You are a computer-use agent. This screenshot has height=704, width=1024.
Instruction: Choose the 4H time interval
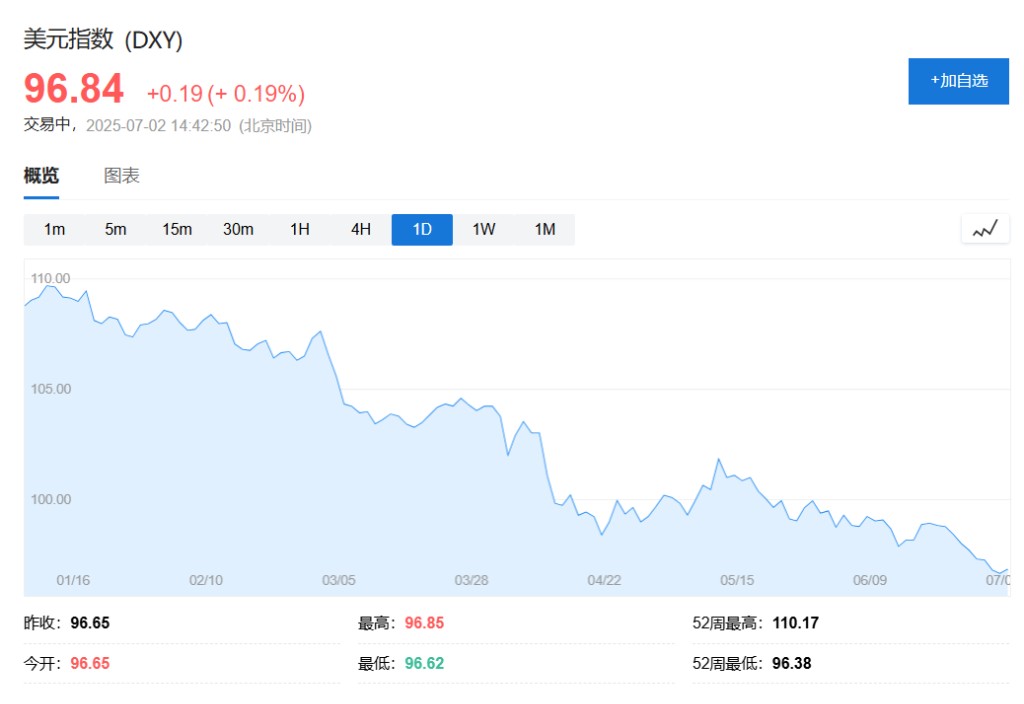[x=361, y=229]
